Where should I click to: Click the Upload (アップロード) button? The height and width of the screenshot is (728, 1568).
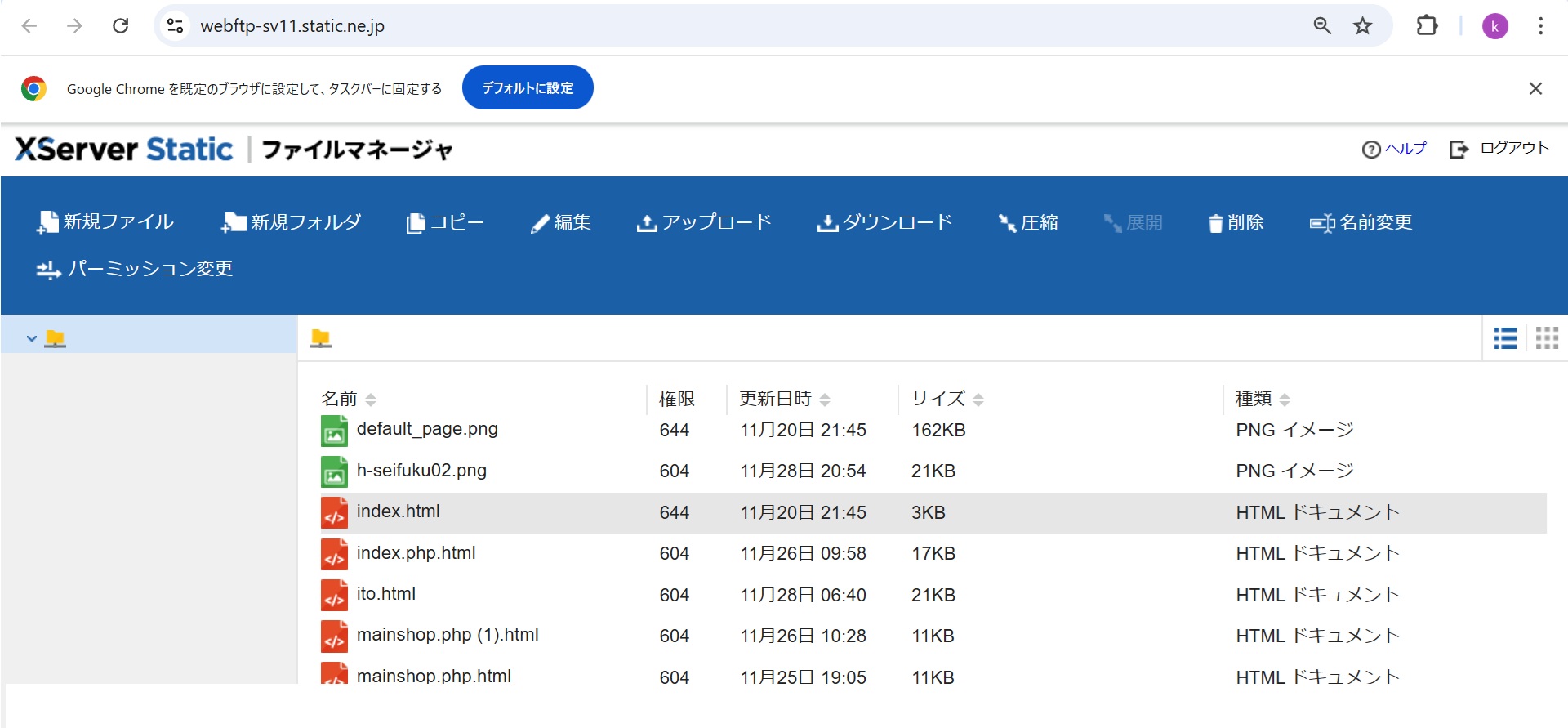point(704,222)
